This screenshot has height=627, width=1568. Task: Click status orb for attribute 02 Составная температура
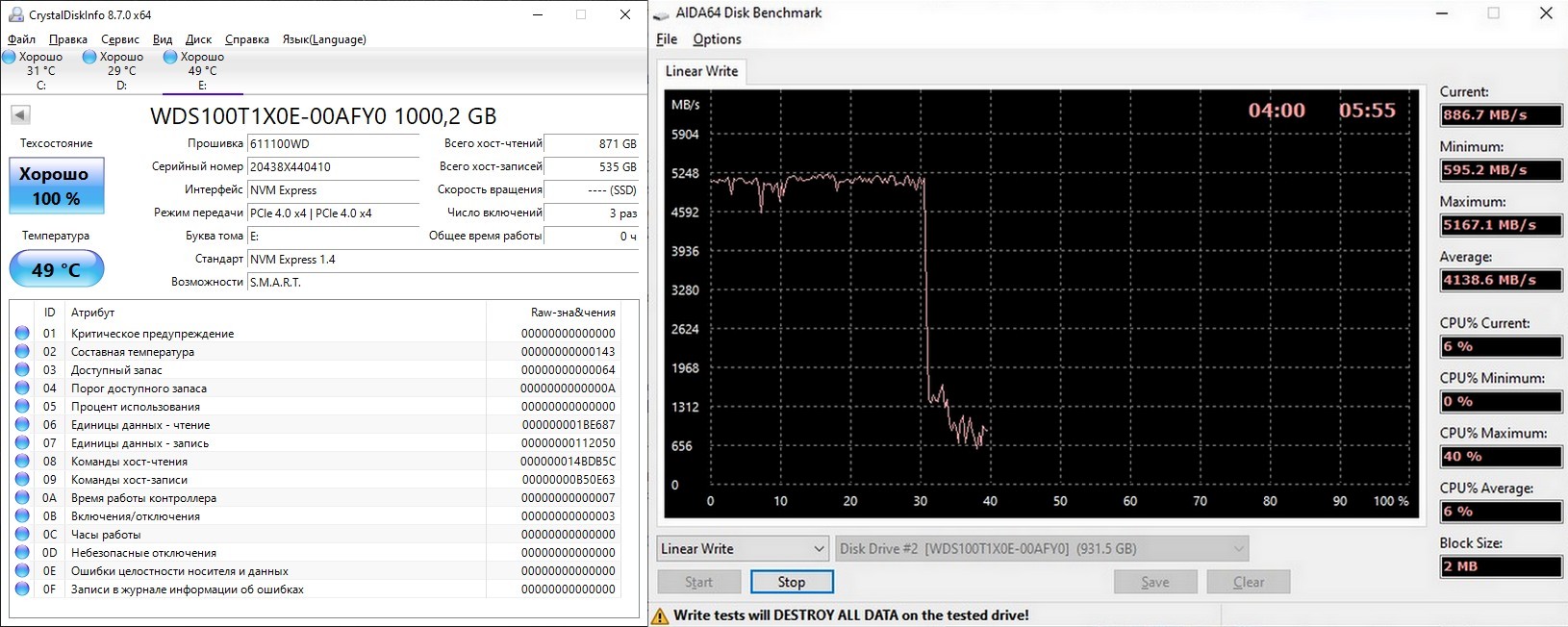tap(22, 351)
